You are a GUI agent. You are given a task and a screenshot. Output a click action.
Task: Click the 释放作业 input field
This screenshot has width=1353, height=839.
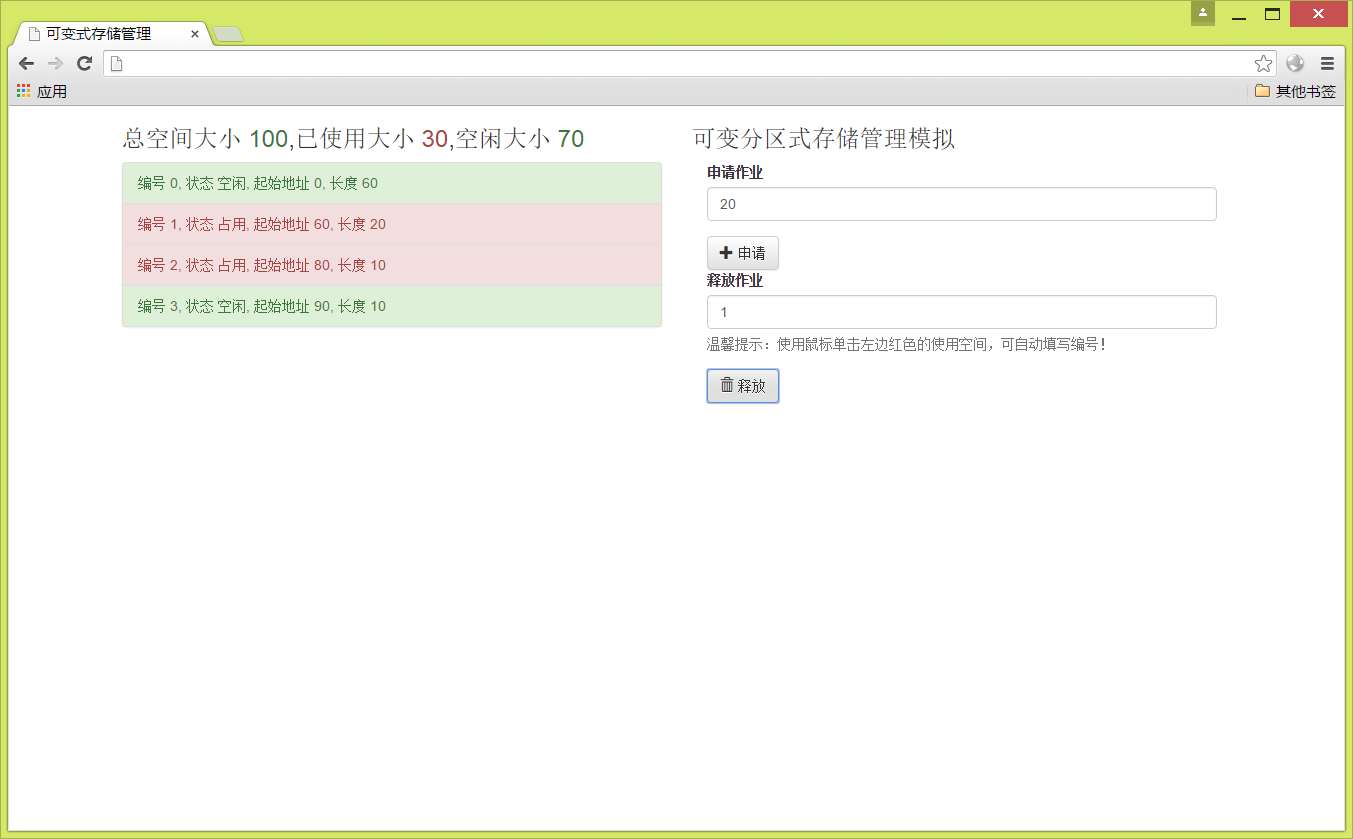[961, 312]
